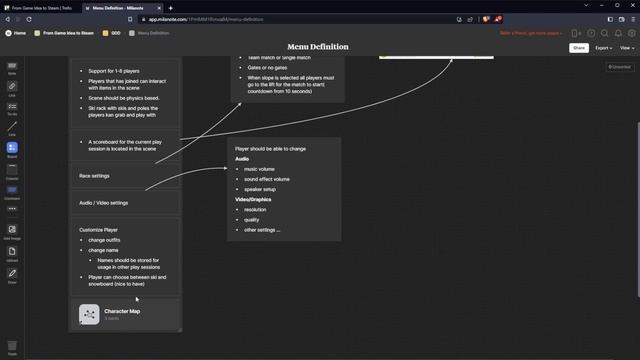Click the share page icon in address bar

(x=470, y=19)
